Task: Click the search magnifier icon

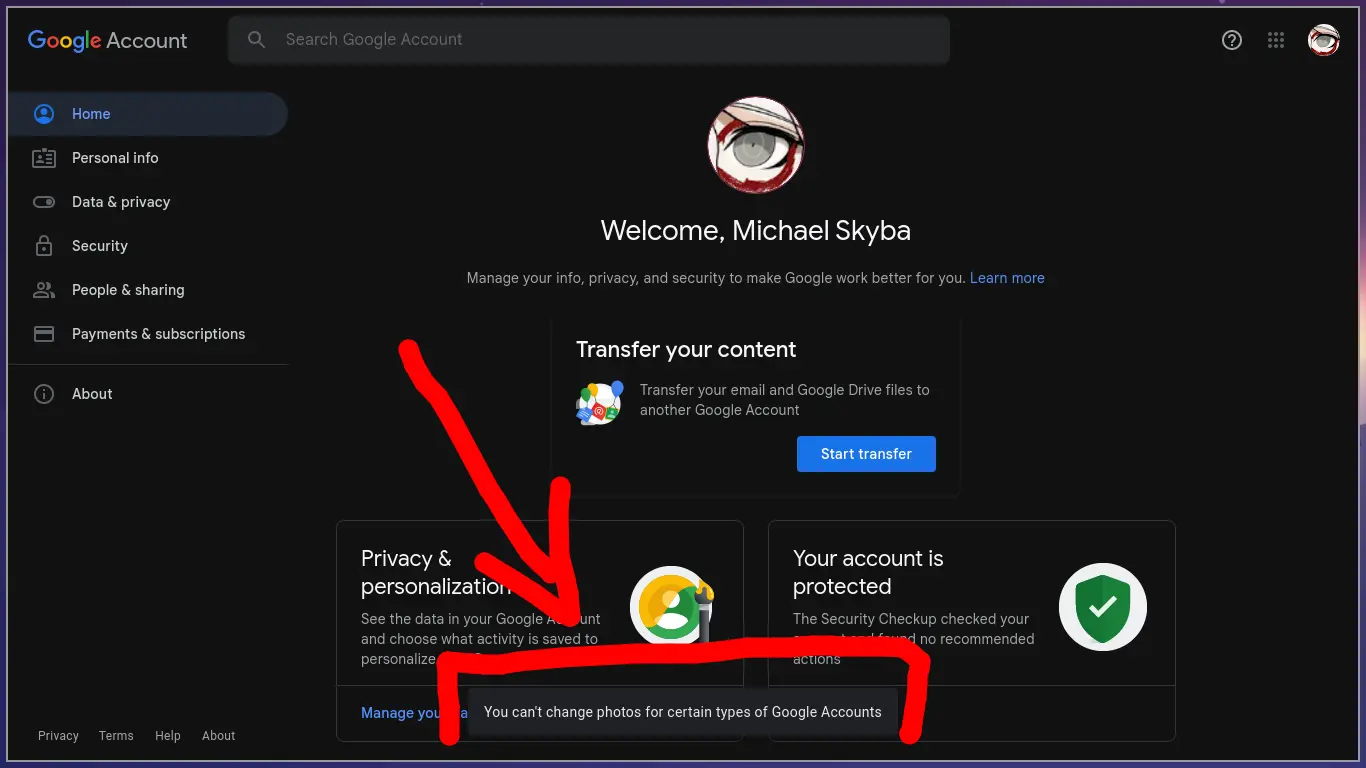Action: [257, 40]
